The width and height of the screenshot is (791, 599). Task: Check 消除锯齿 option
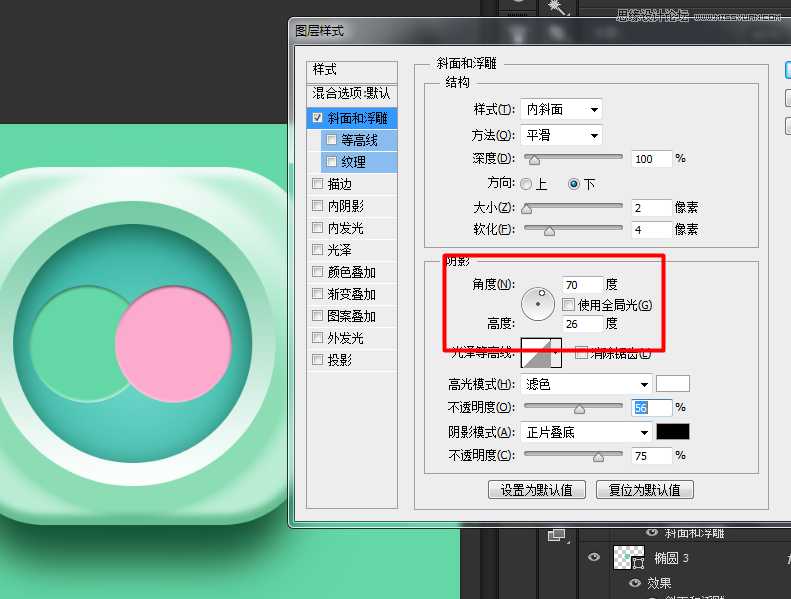tap(582, 353)
